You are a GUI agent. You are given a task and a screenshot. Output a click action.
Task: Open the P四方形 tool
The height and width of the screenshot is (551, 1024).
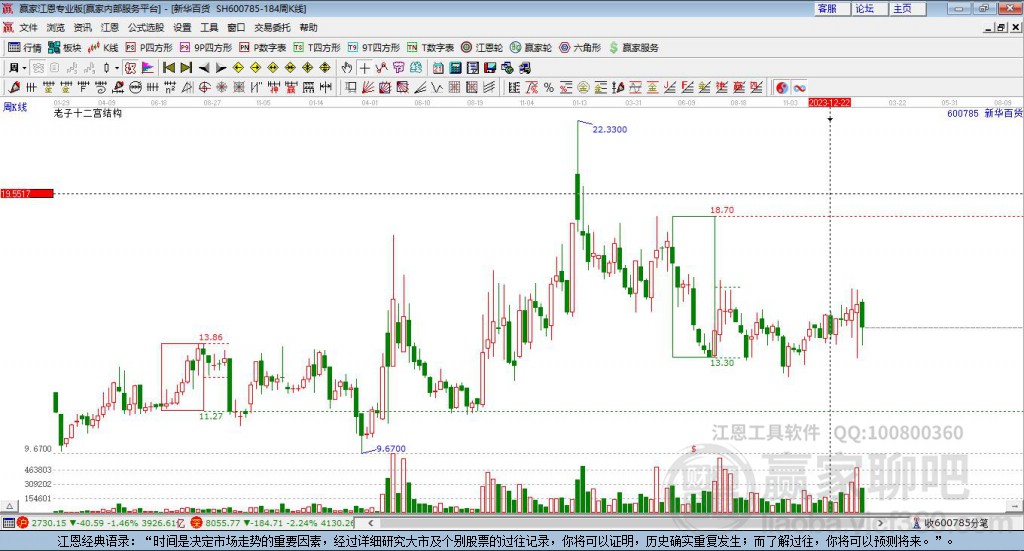point(149,48)
